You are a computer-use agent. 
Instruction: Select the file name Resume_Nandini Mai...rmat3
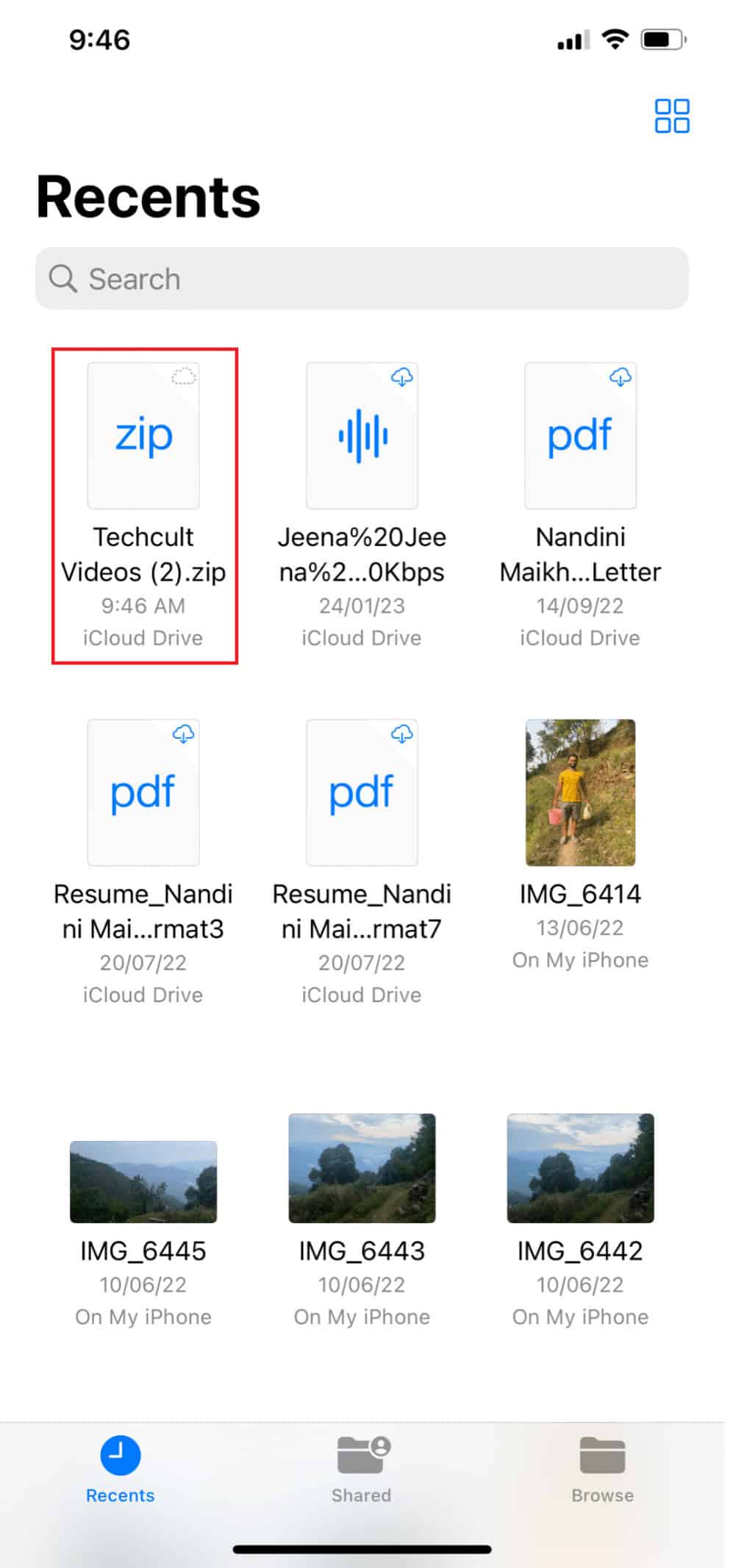[143, 912]
